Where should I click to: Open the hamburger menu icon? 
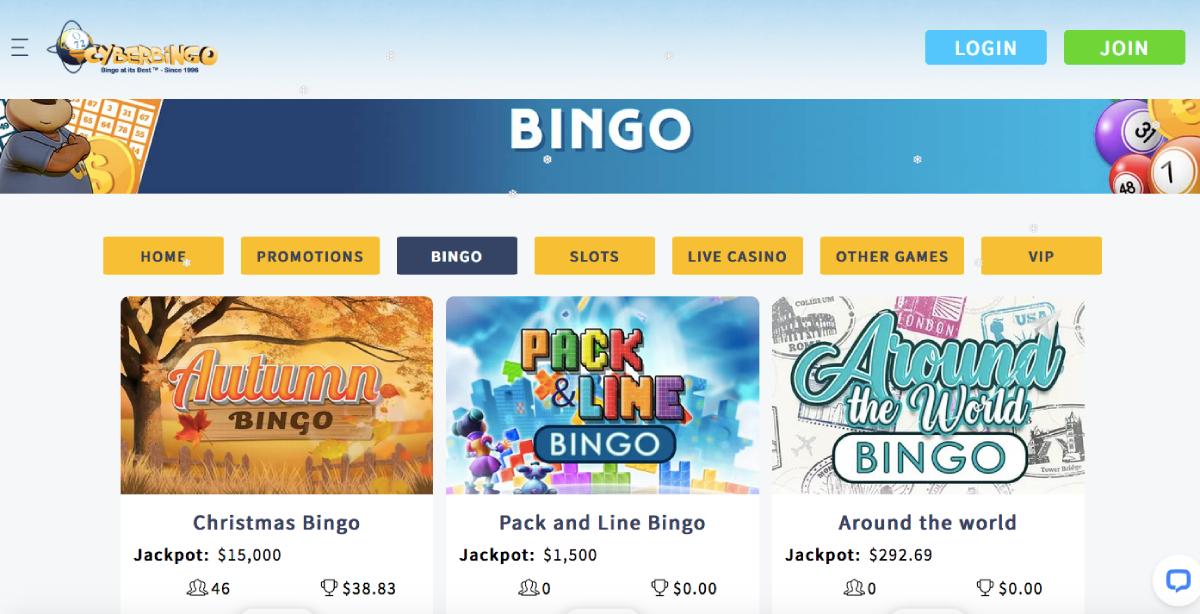pyautogui.click(x=20, y=47)
